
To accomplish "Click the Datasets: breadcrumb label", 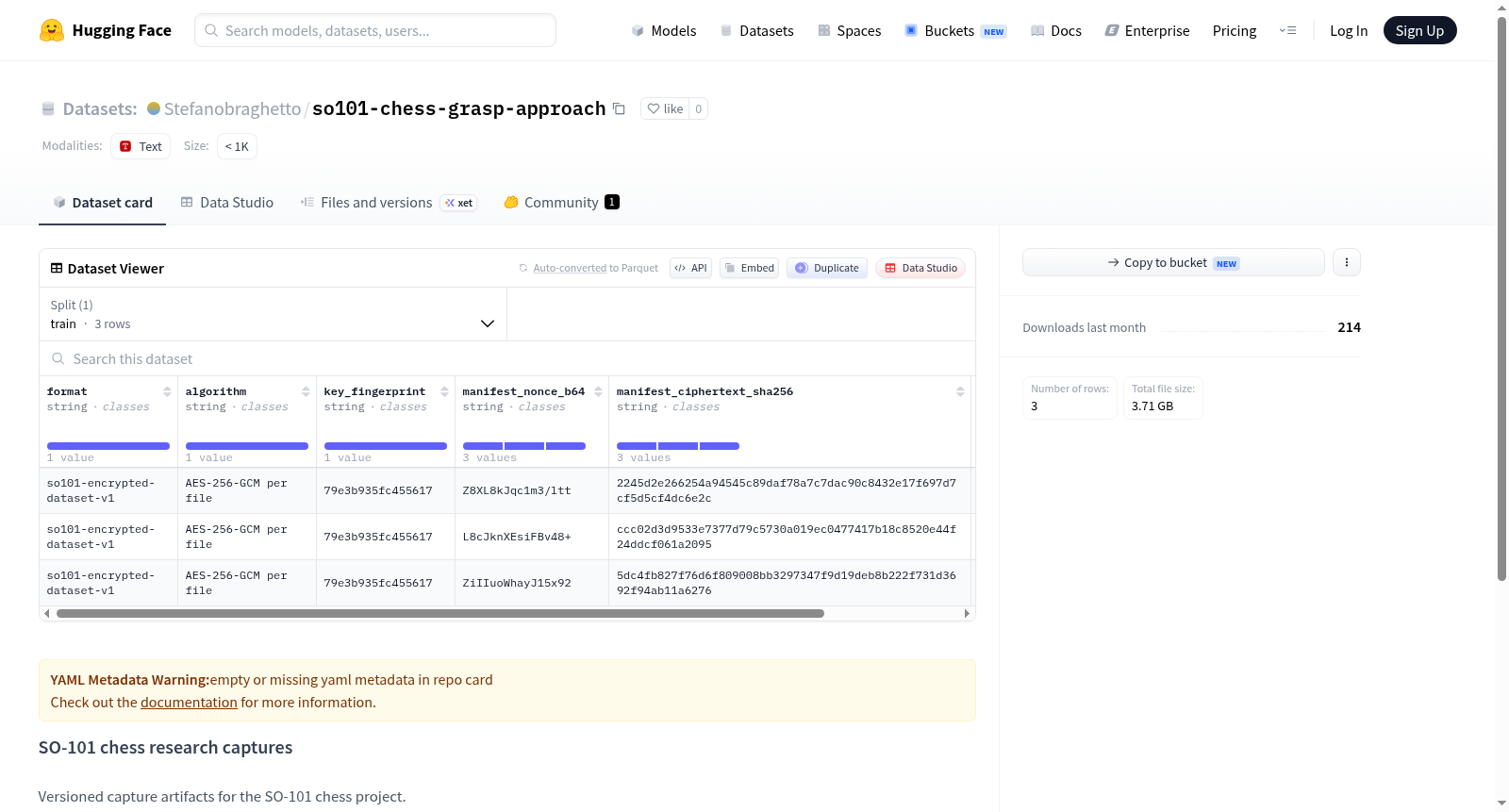I will pos(100,108).
